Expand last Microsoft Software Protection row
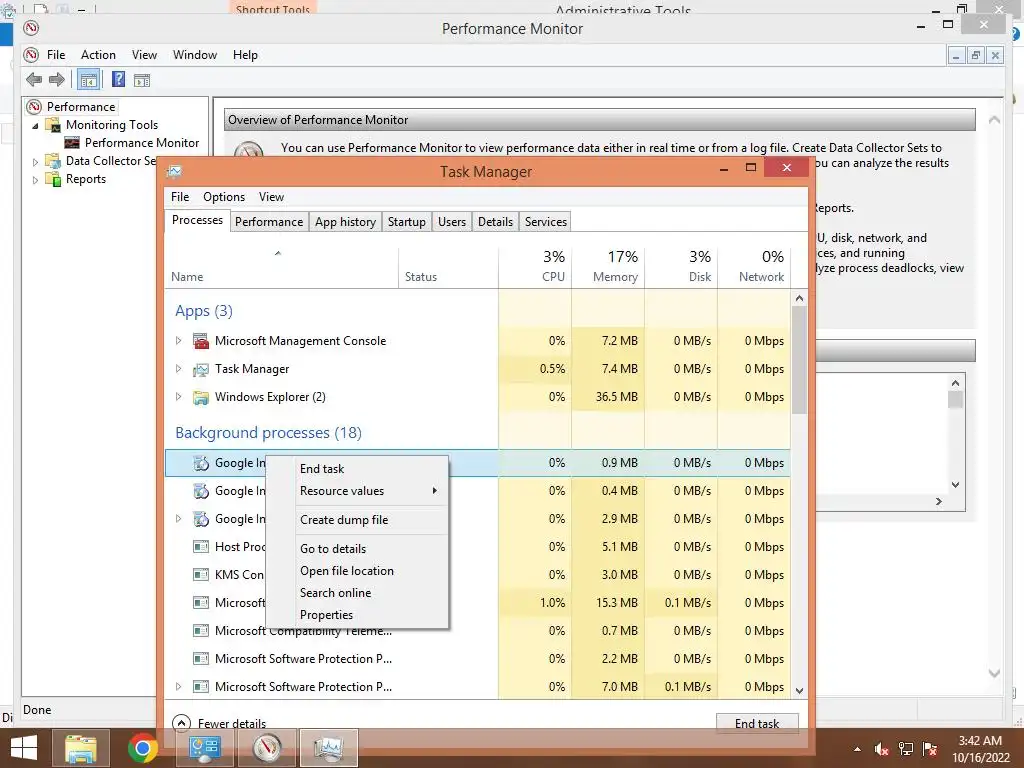 (x=178, y=686)
